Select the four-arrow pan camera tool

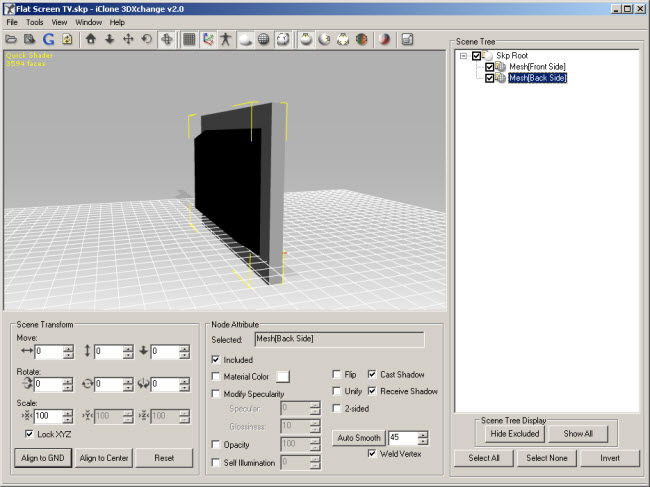128,39
